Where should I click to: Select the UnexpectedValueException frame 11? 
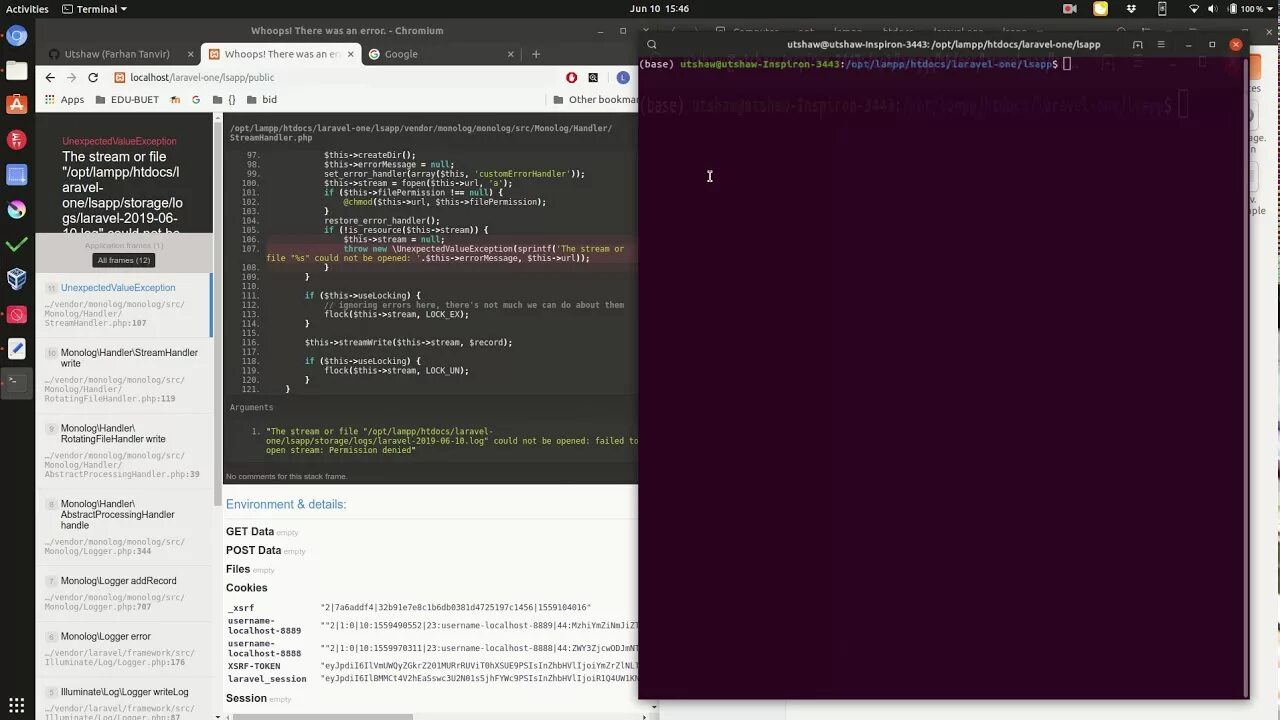click(x=124, y=305)
